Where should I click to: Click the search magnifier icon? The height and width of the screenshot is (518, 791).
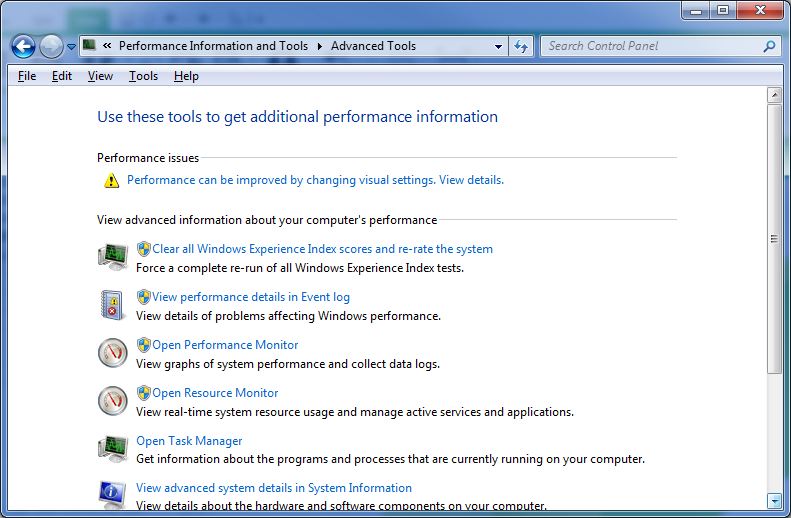(769, 46)
